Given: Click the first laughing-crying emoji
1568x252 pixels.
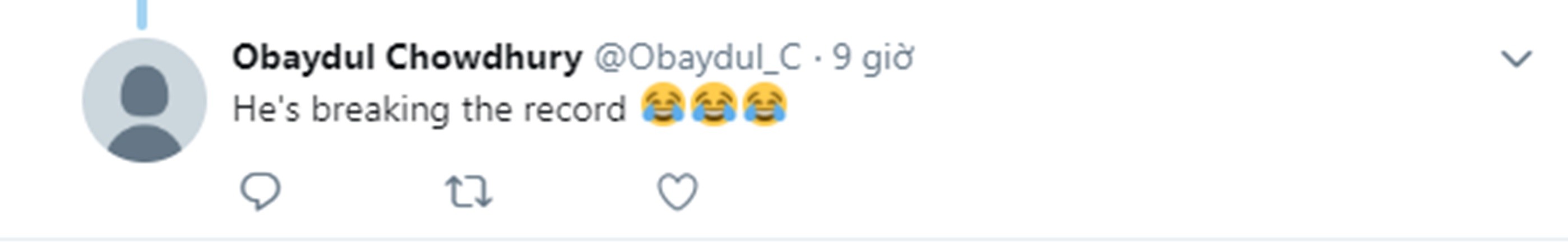Looking at the screenshot, I should pos(663,105).
